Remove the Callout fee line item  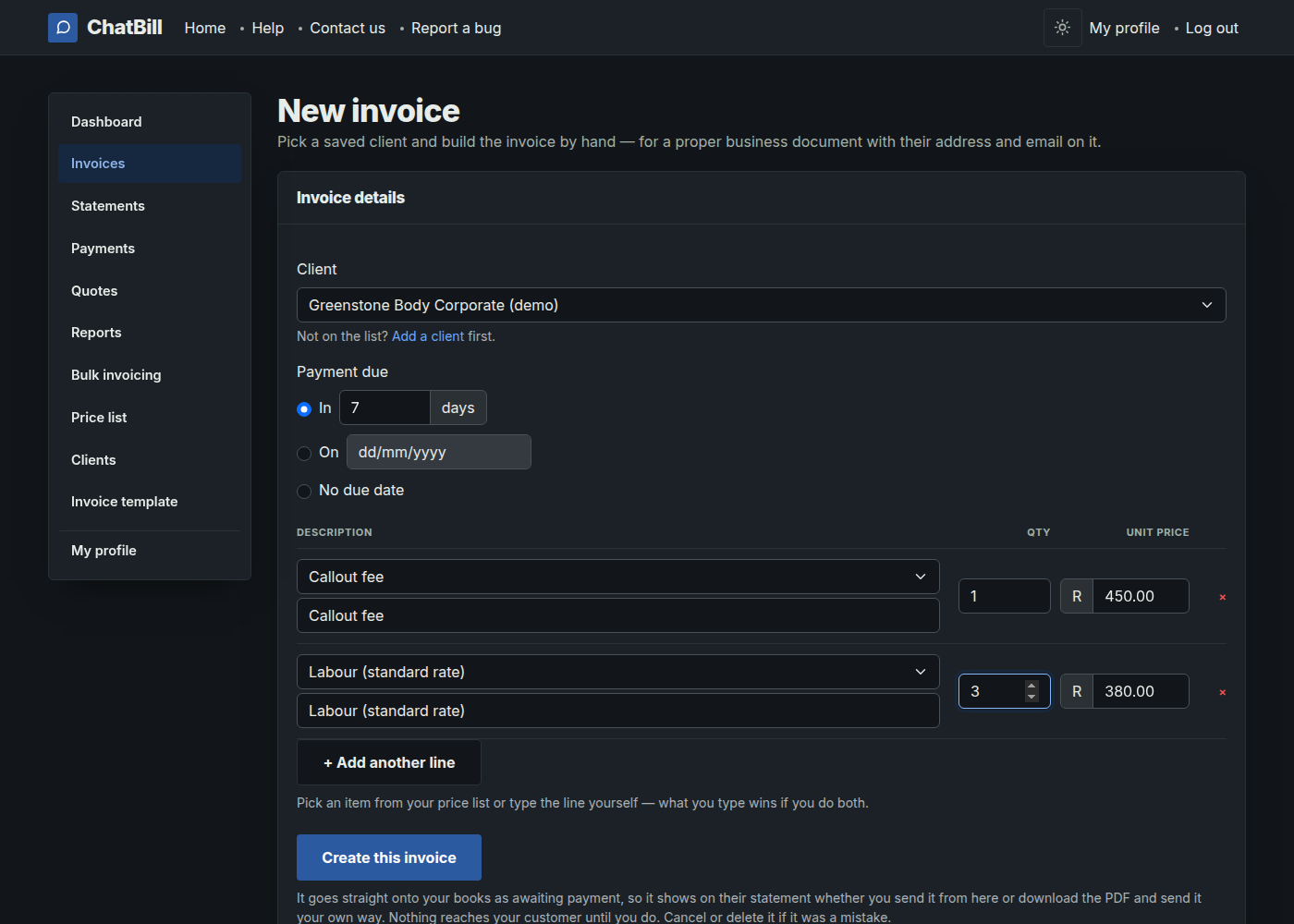1222,597
